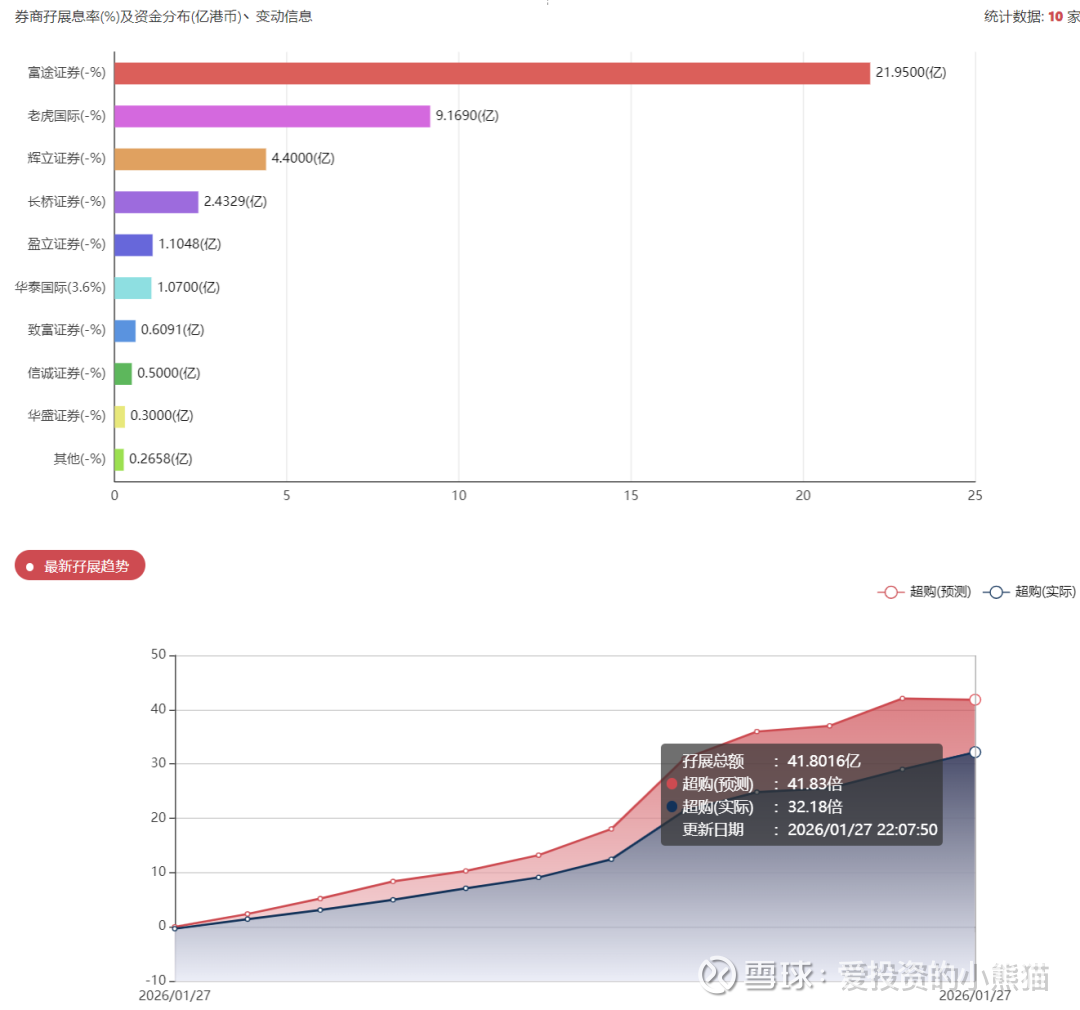Viewport: 1080px width, 1010px height.
Task: Click the 最新孖展趋势 button
Action: 80,565
